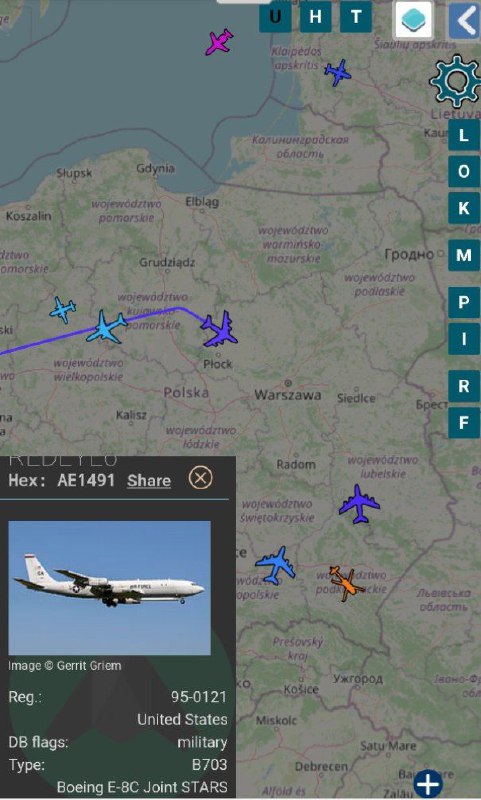Toggle the U button at the top
The image size is (481, 800).
pos(275,17)
